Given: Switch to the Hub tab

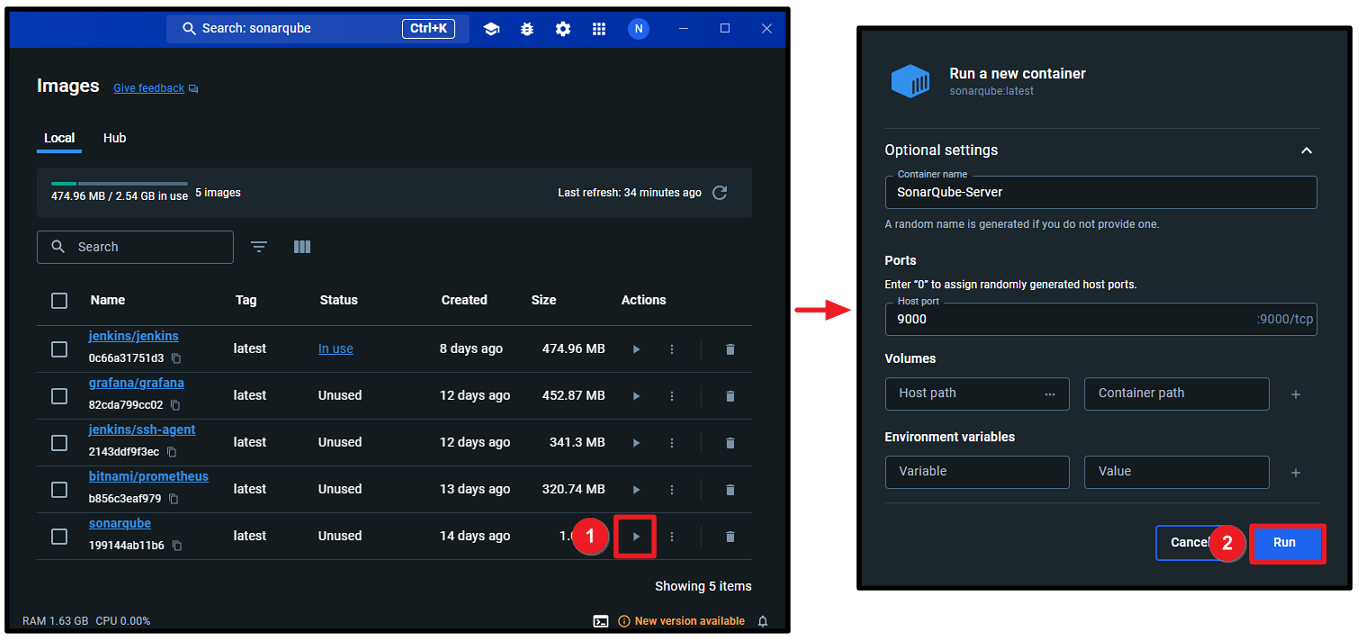Looking at the screenshot, I should click(x=115, y=138).
